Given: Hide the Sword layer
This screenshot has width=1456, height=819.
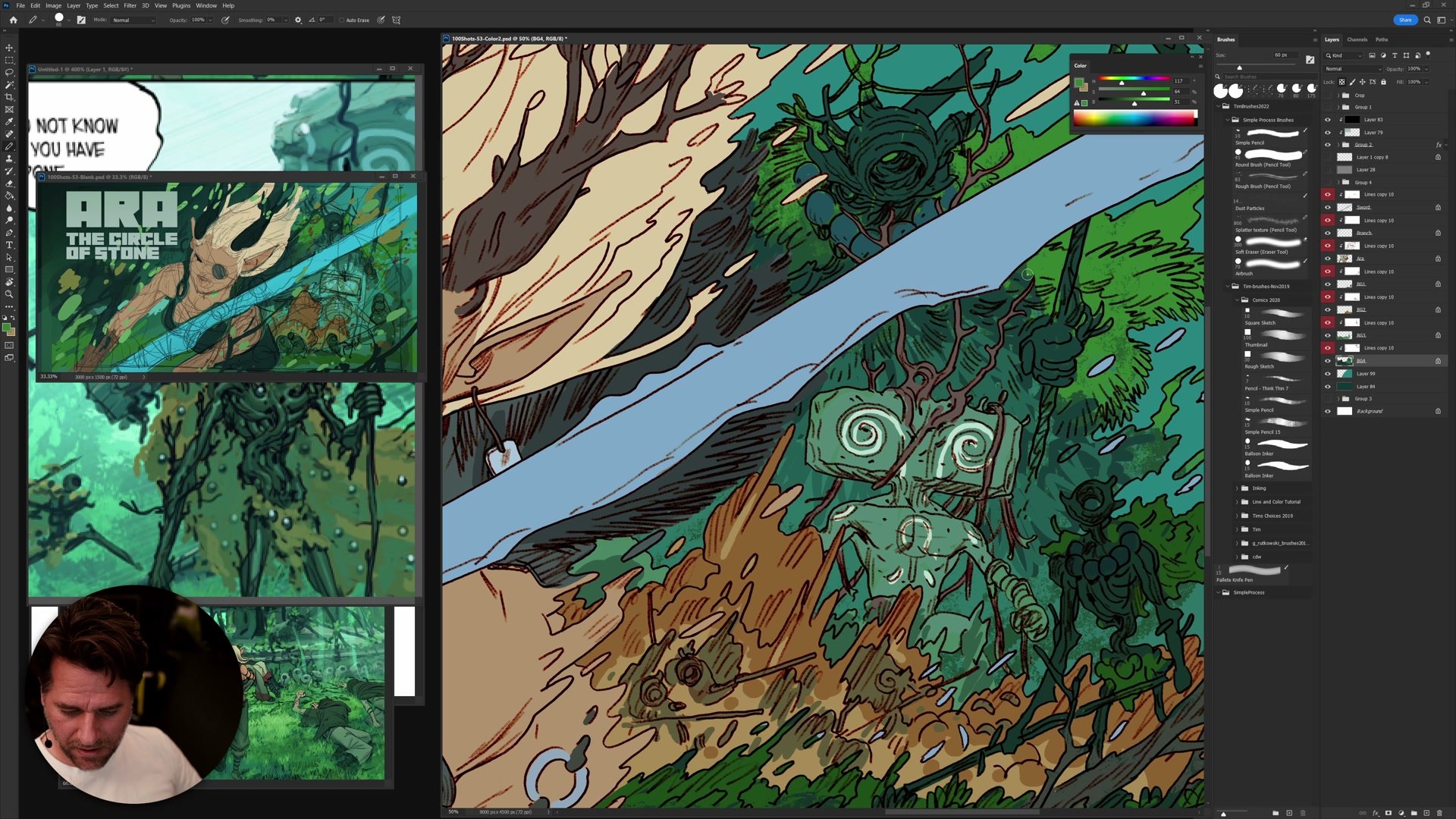Looking at the screenshot, I should click(1327, 207).
